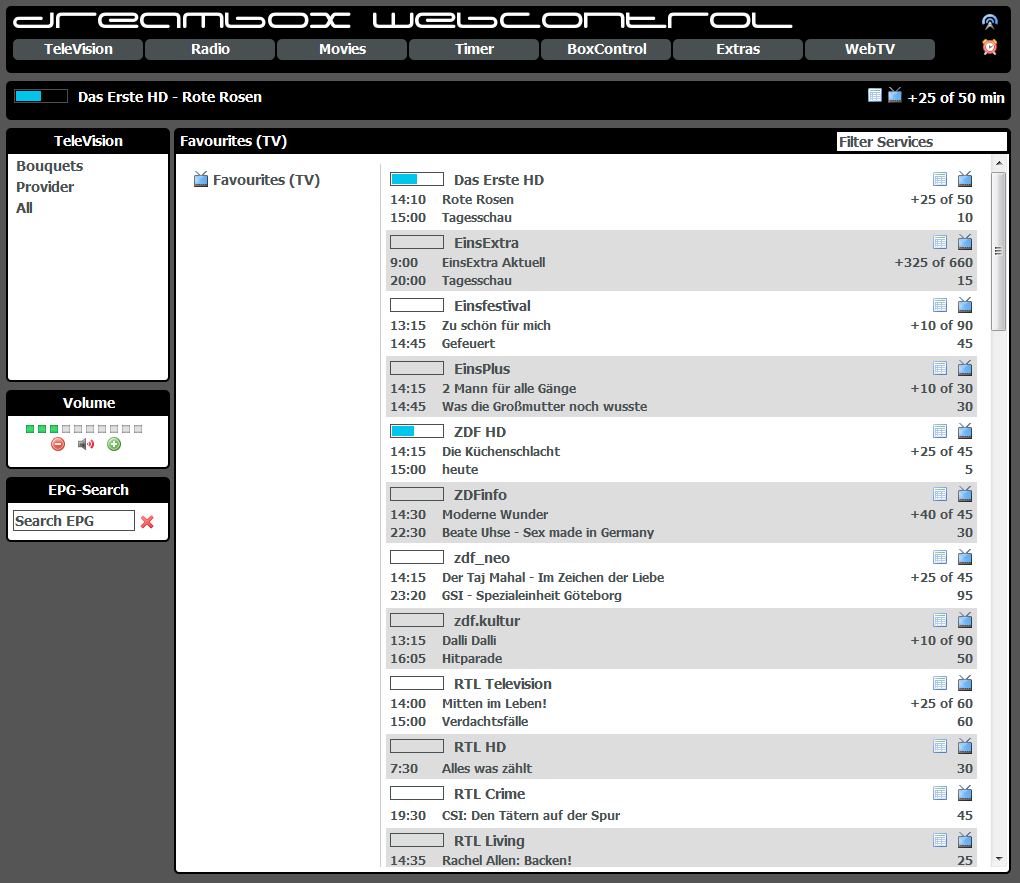Image resolution: width=1020 pixels, height=883 pixels.
Task: Open EPG icon for RTL HD row
Action: pos(940,746)
